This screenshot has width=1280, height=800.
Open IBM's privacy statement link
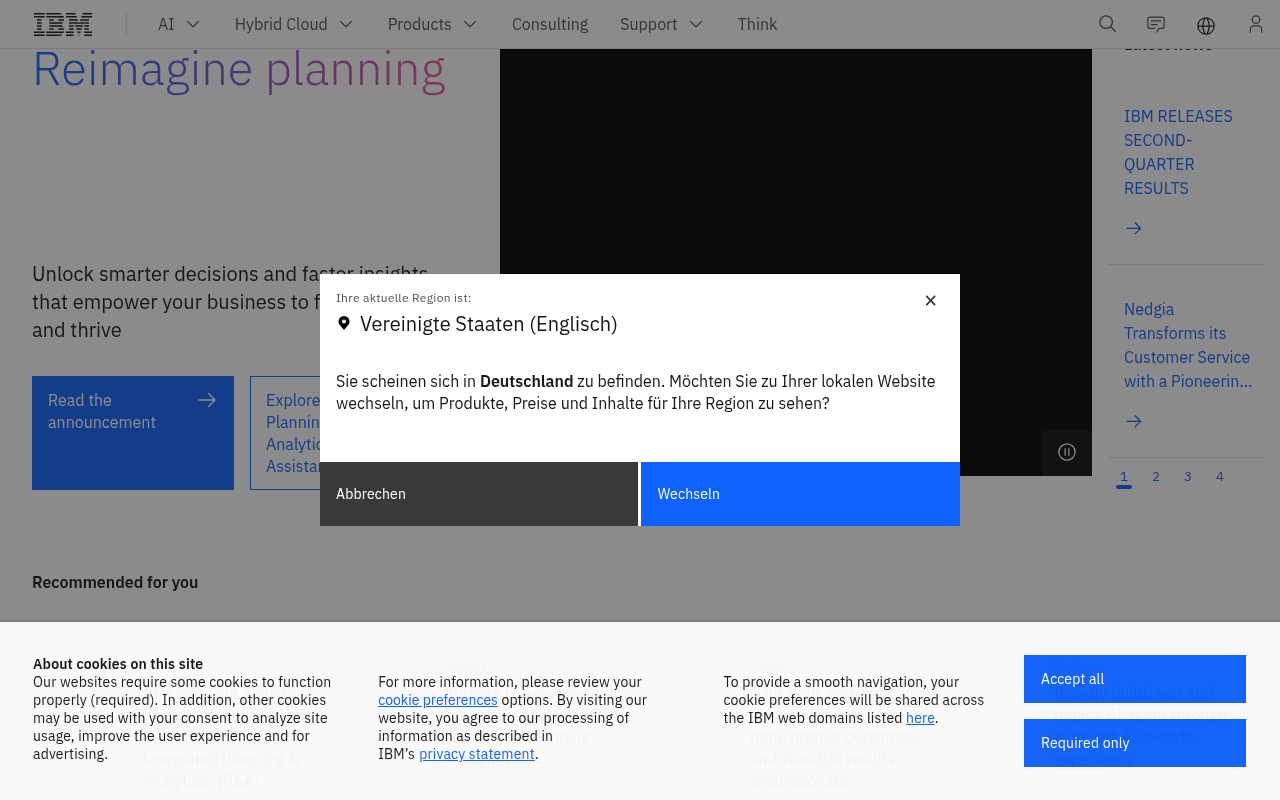pyautogui.click(x=477, y=754)
